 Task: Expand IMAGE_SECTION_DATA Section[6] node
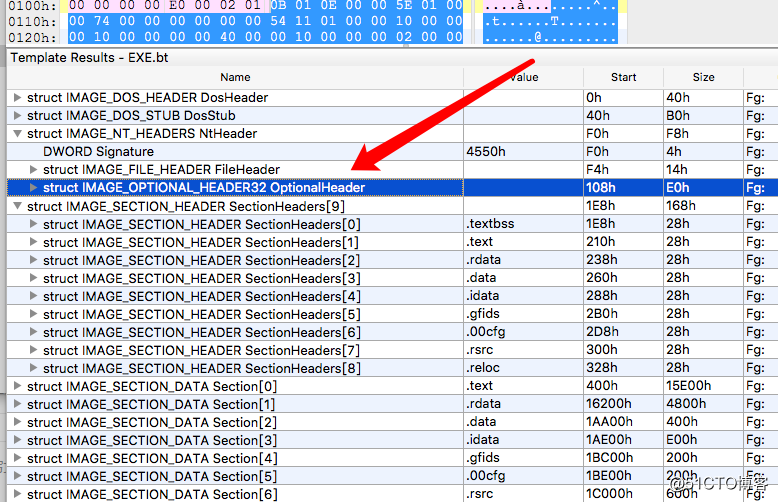tap(17, 494)
